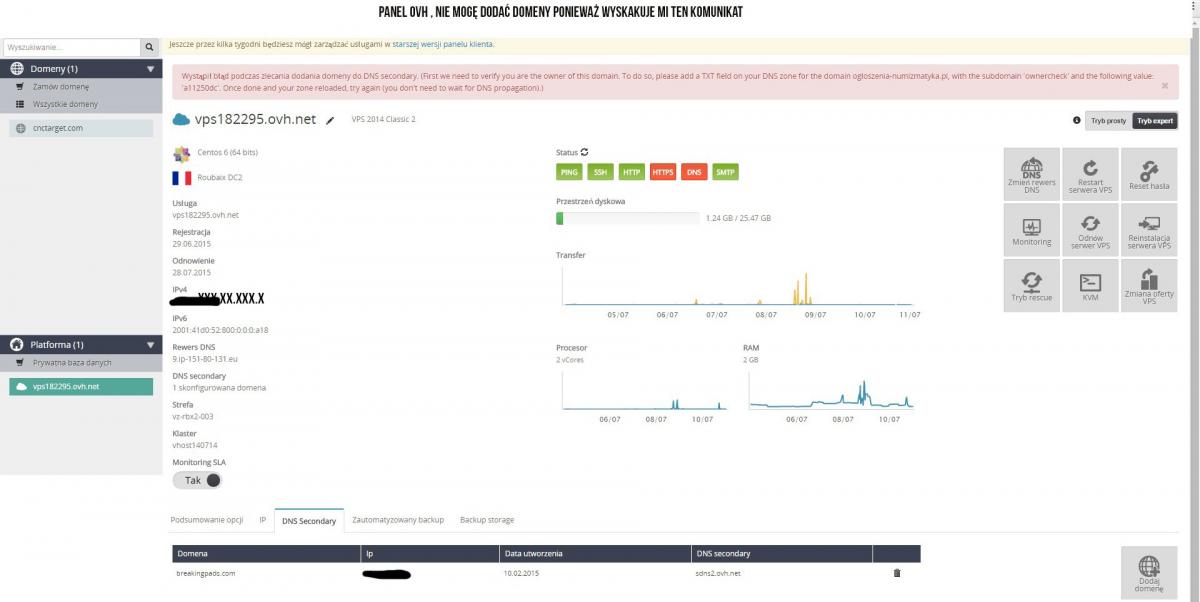Image resolution: width=1200 pixels, height=602 pixels.
Task: Click the SSH status badge
Action: pyautogui.click(x=600, y=172)
